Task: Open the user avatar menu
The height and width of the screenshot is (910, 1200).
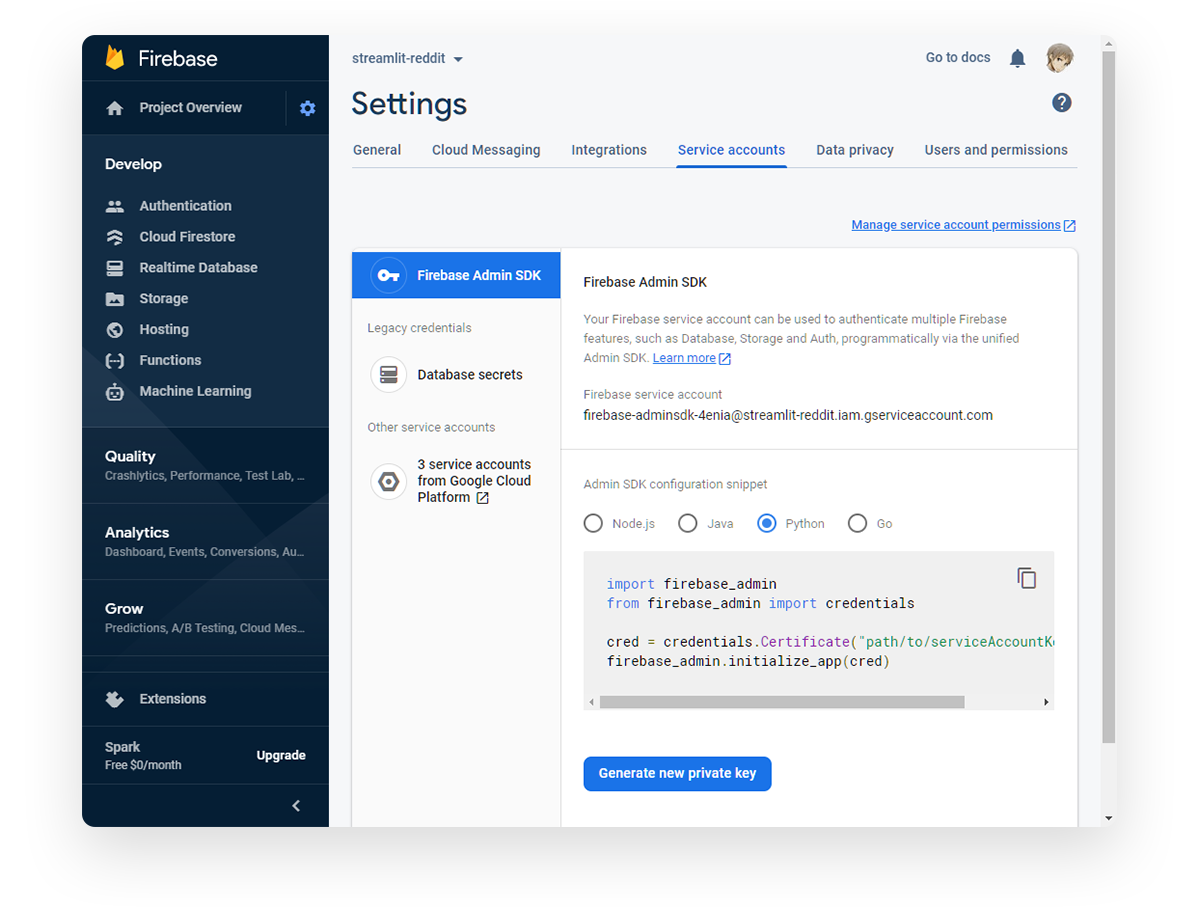Action: (1060, 58)
